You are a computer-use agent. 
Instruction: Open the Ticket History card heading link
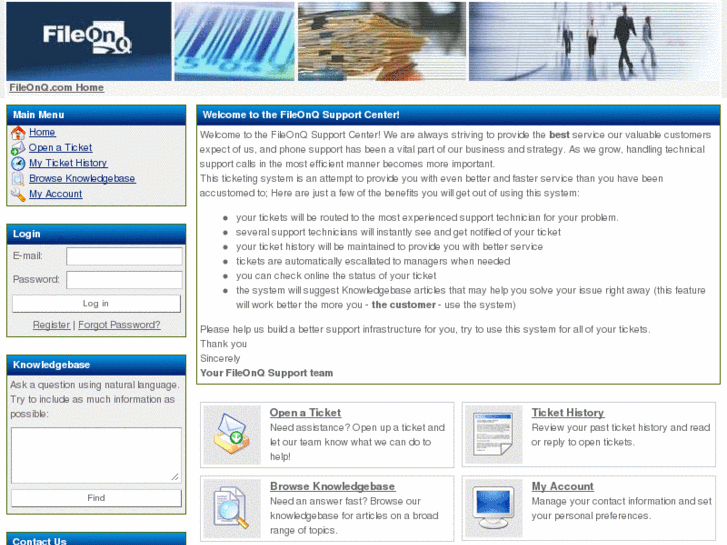(568, 412)
